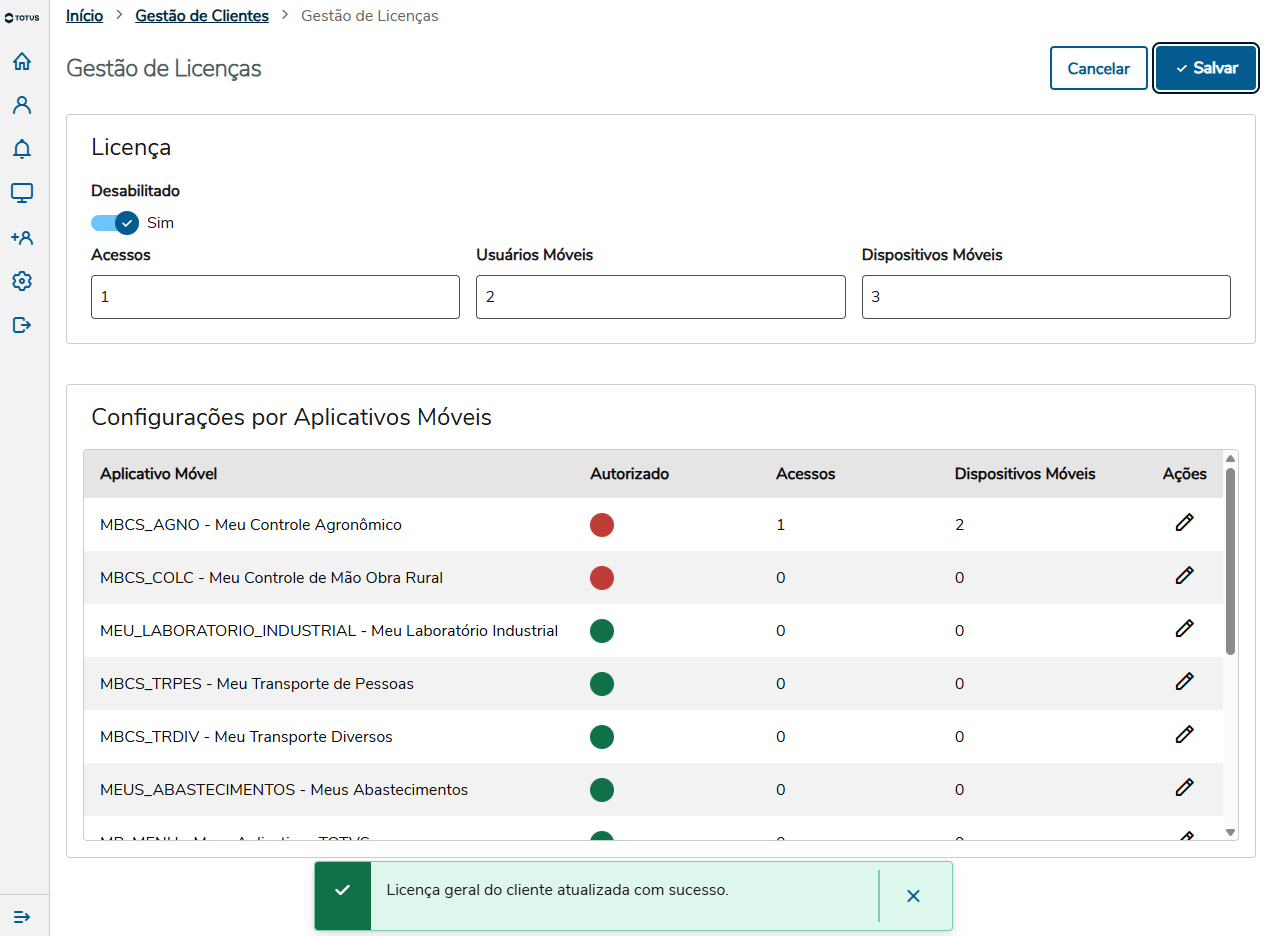
Task: Toggle the Desabilitado switch
Action: (x=115, y=223)
